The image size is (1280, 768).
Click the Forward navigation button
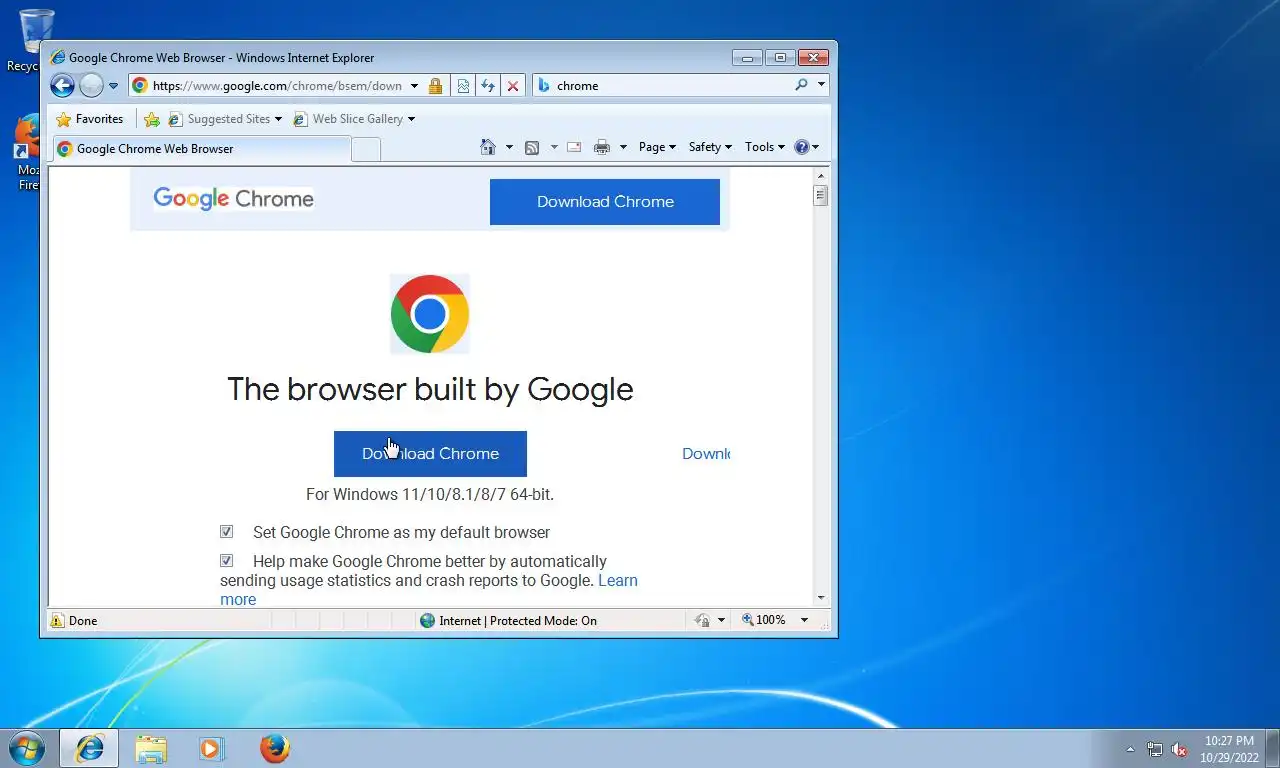(x=91, y=85)
